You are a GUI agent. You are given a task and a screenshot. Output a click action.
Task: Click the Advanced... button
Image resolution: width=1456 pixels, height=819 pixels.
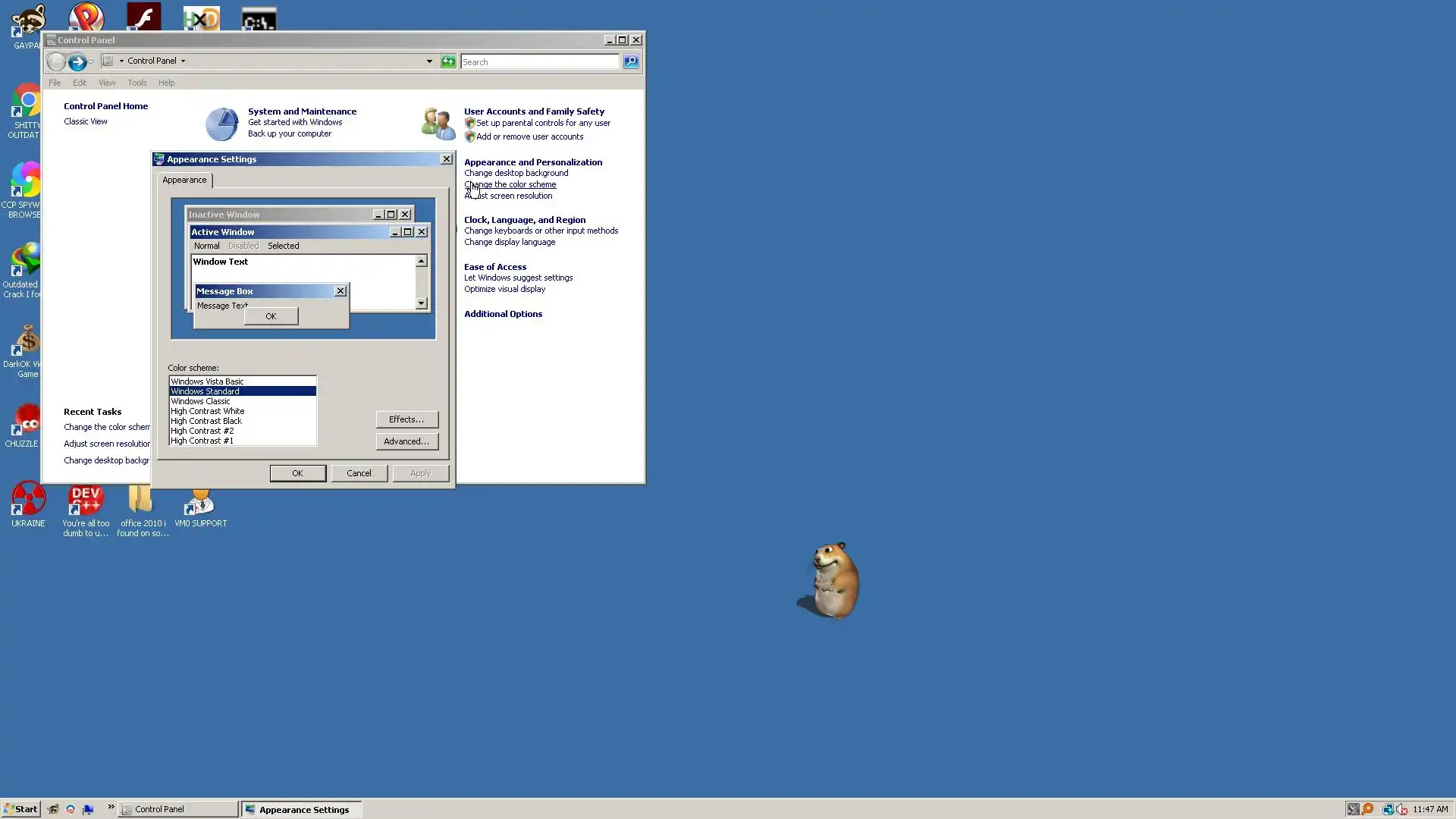406,441
